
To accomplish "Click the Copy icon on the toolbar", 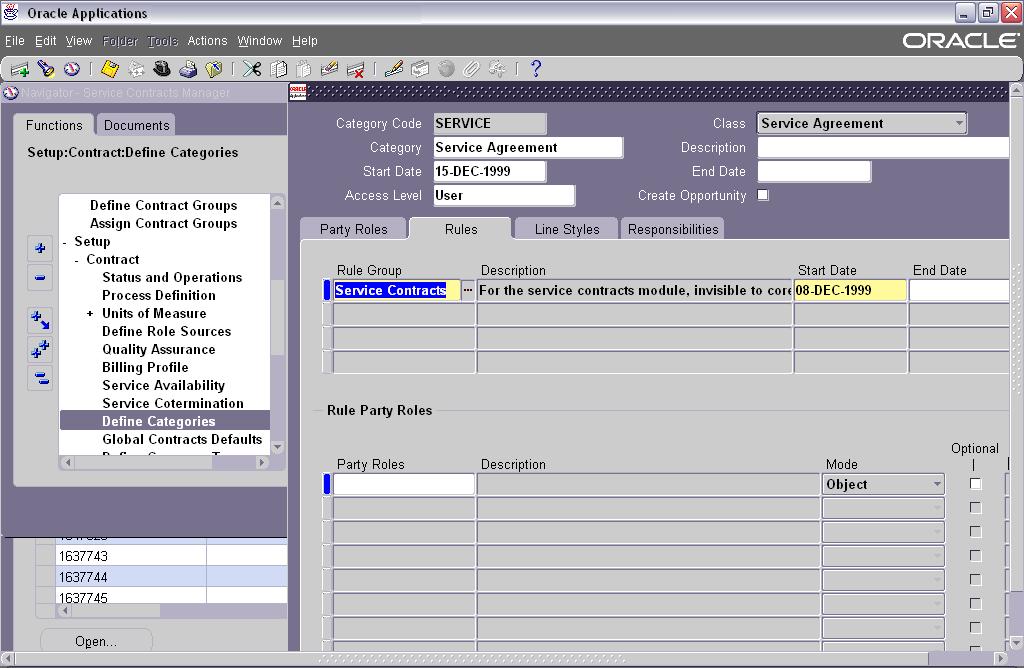I will point(277,69).
